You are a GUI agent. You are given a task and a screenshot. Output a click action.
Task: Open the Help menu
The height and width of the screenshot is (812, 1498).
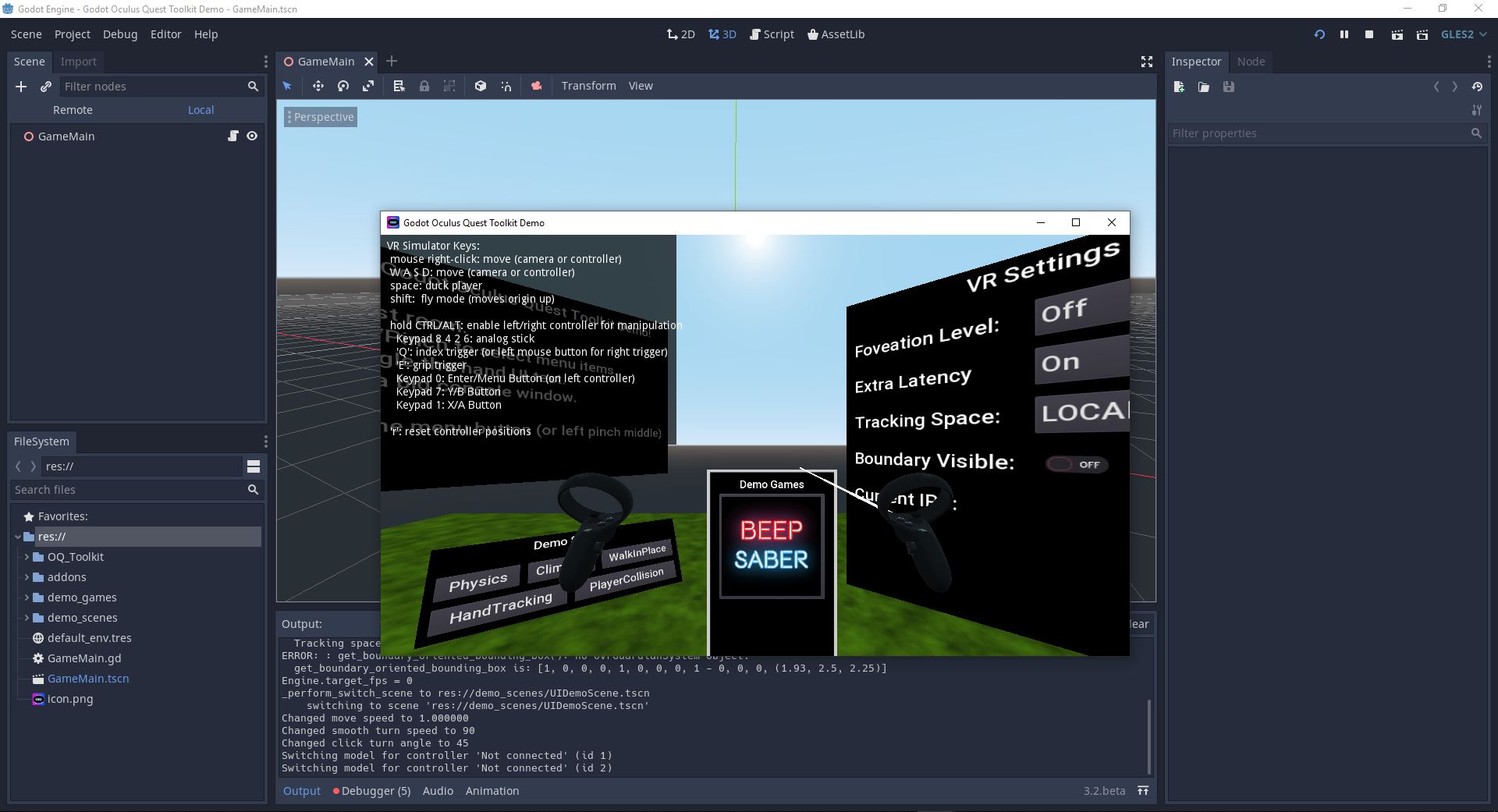pos(206,34)
